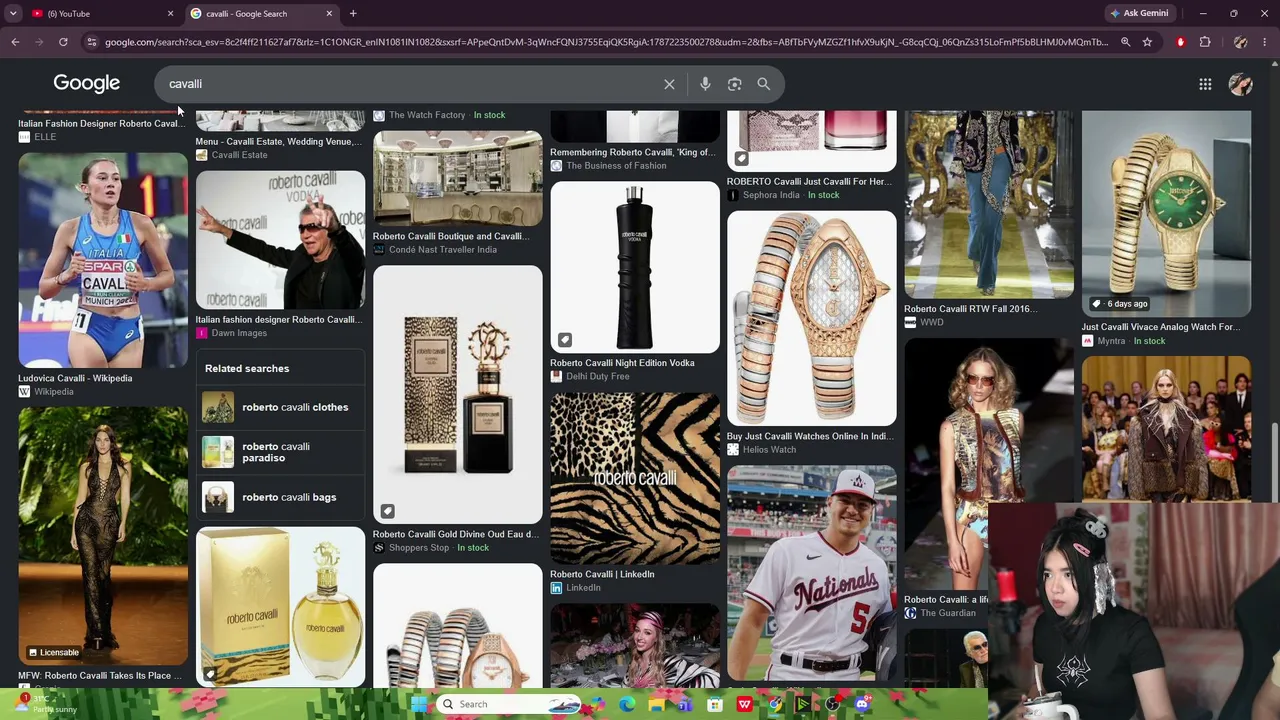Bookmark this page with the star
The image size is (1280, 720).
[x=1147, y=42]
